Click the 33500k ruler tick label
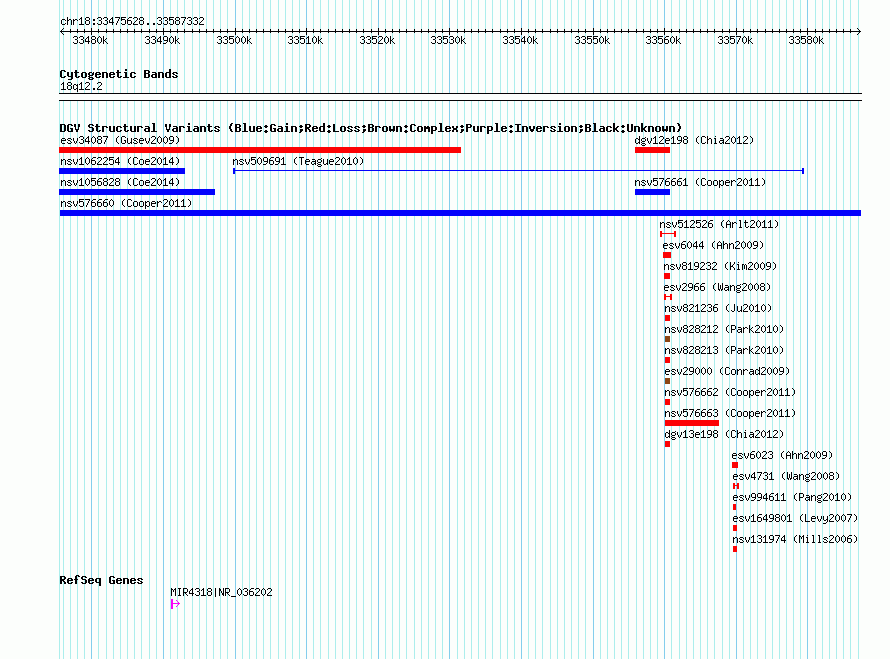890x659 pixels. 234,40
